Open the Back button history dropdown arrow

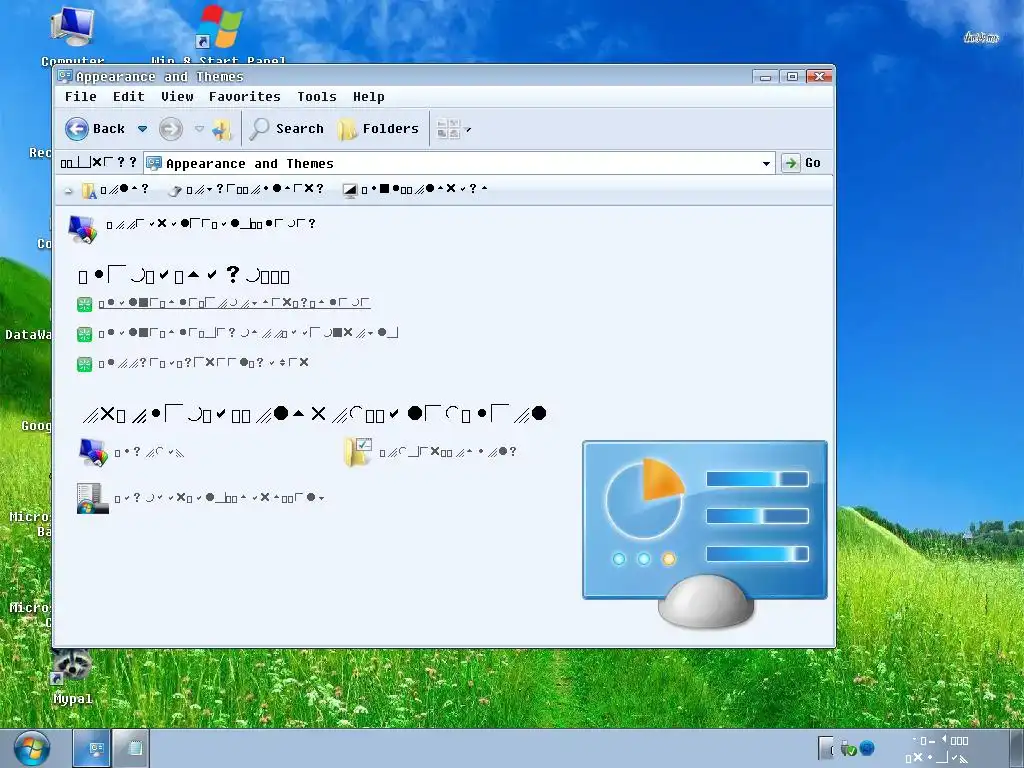[142, 129]
